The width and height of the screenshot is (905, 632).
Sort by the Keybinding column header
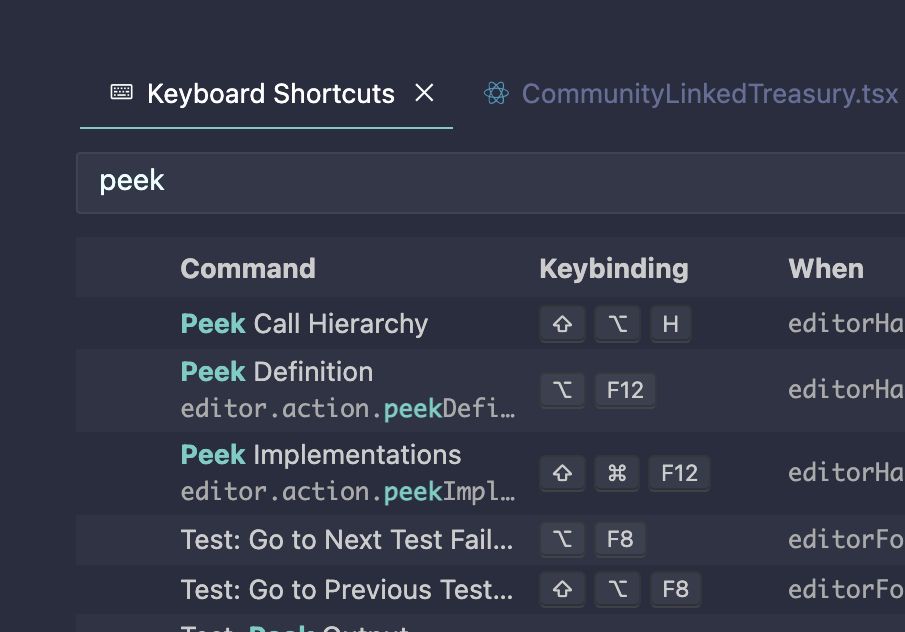coord(614,269)
